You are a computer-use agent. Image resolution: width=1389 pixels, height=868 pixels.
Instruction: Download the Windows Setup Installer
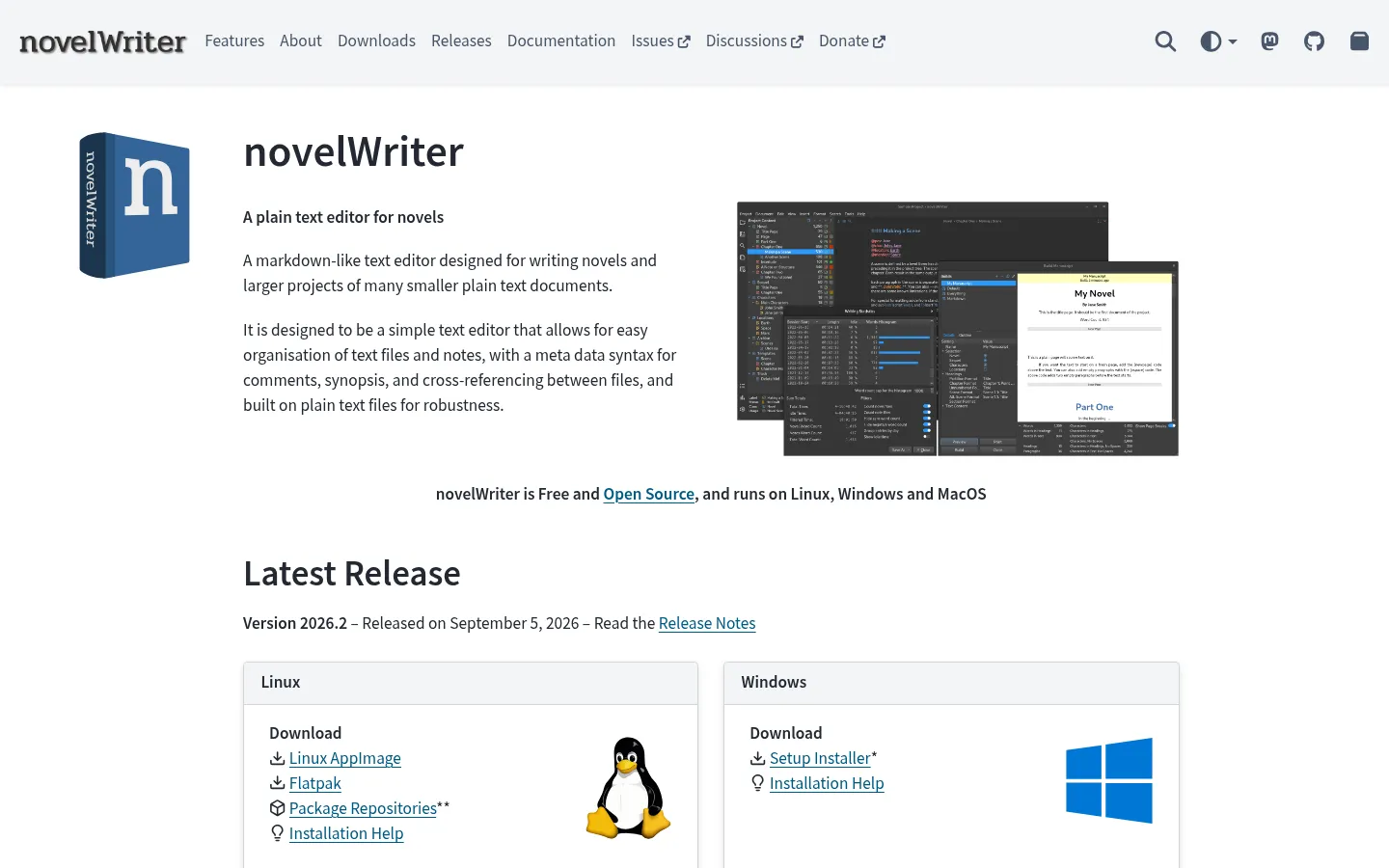(x=820, y=758)
